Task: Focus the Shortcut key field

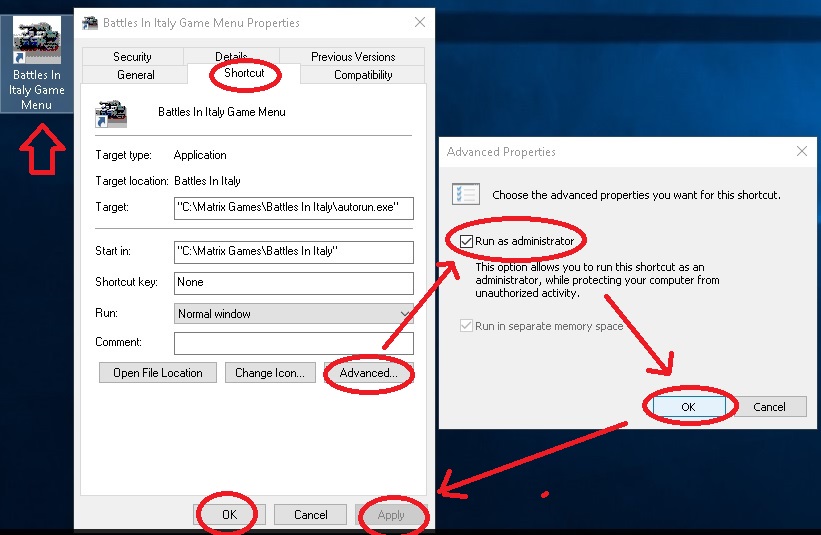Action: click(x=294, y=283)
